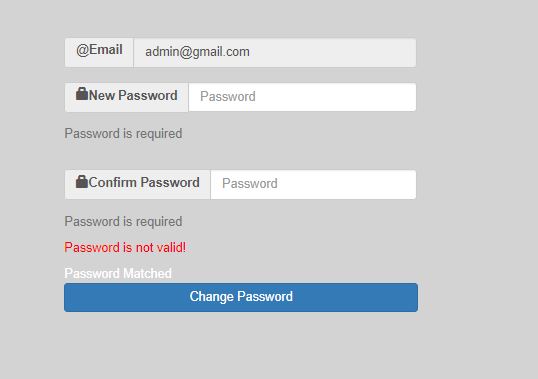Click the red Password is not valid message
This screenshot has height=379, width=538.
pos(125,247)
